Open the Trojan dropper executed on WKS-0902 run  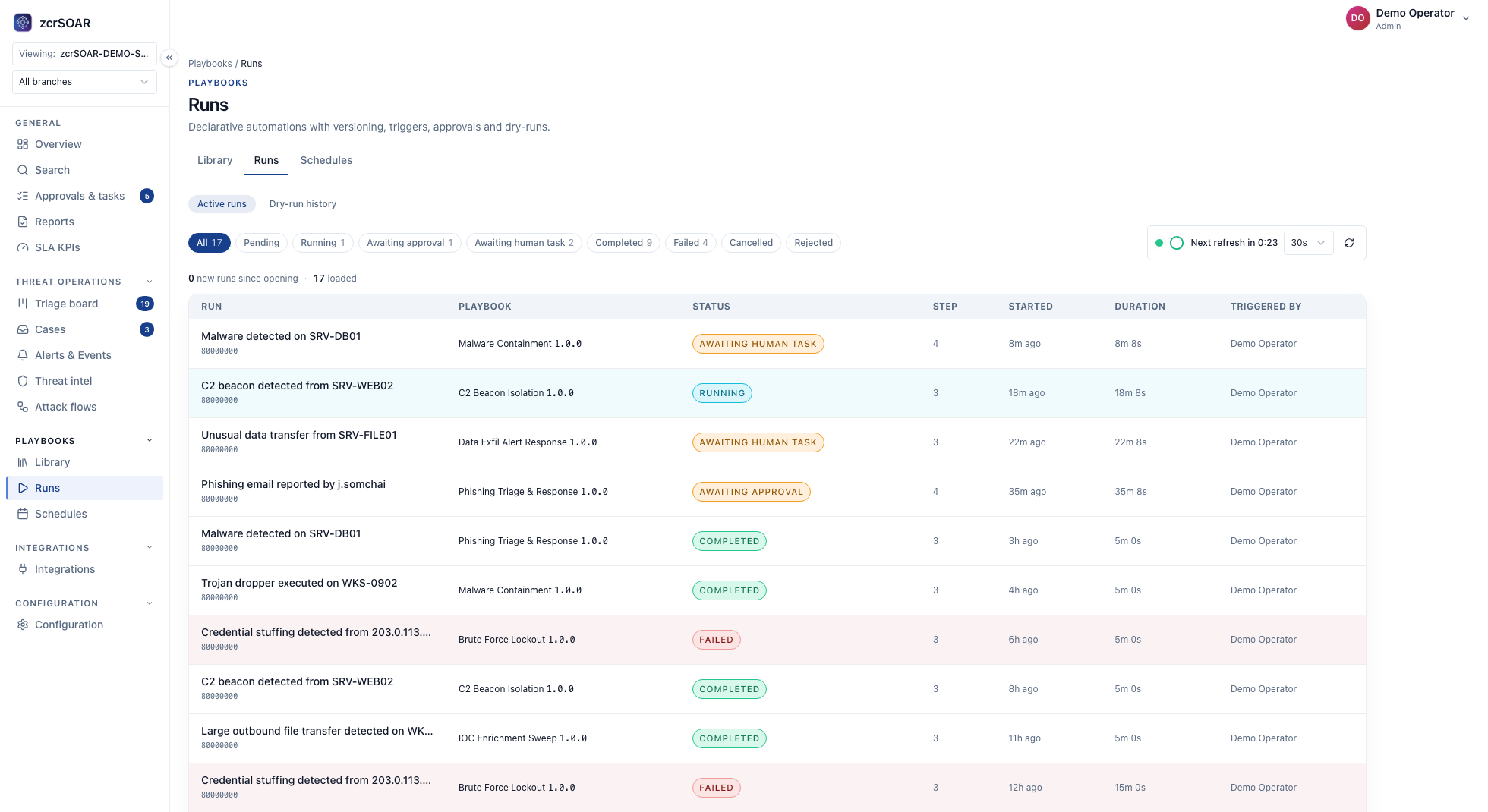click(777, 590)
